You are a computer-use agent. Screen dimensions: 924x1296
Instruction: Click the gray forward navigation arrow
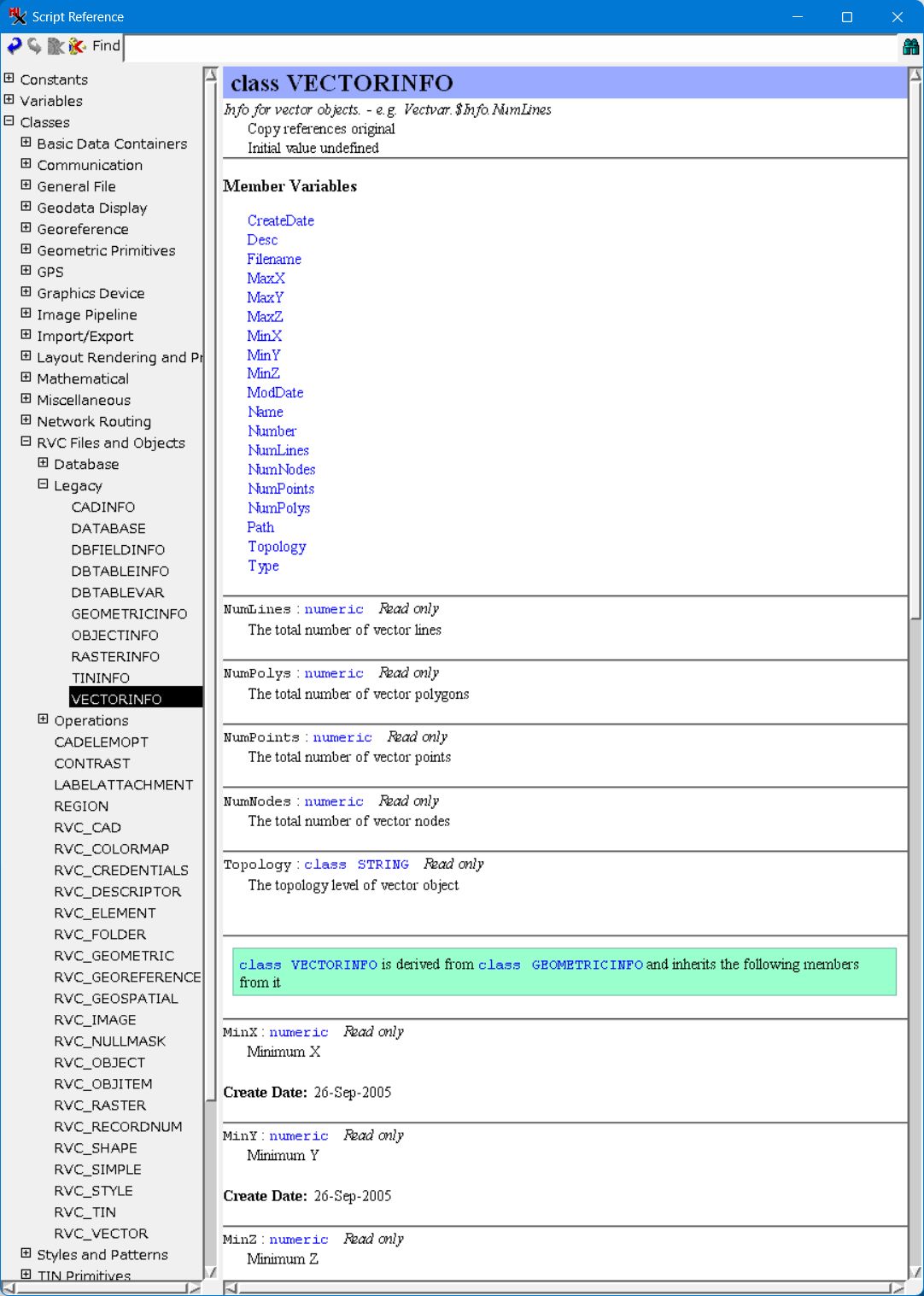coord(35,46)
